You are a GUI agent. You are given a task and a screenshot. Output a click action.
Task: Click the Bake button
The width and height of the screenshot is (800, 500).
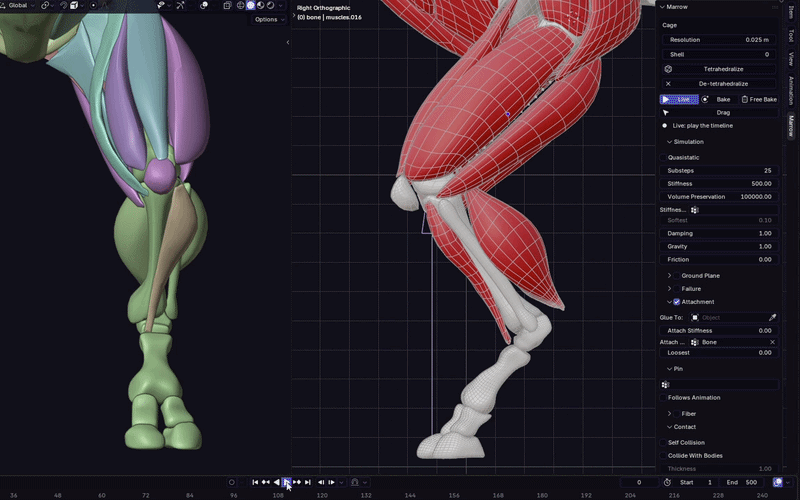[x=718, y=99]
